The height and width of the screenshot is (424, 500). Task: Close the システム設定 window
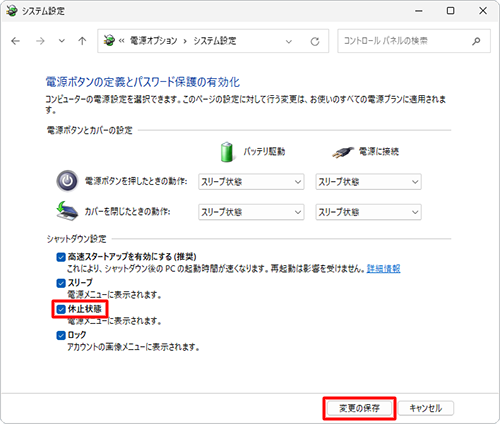point(483,11)
